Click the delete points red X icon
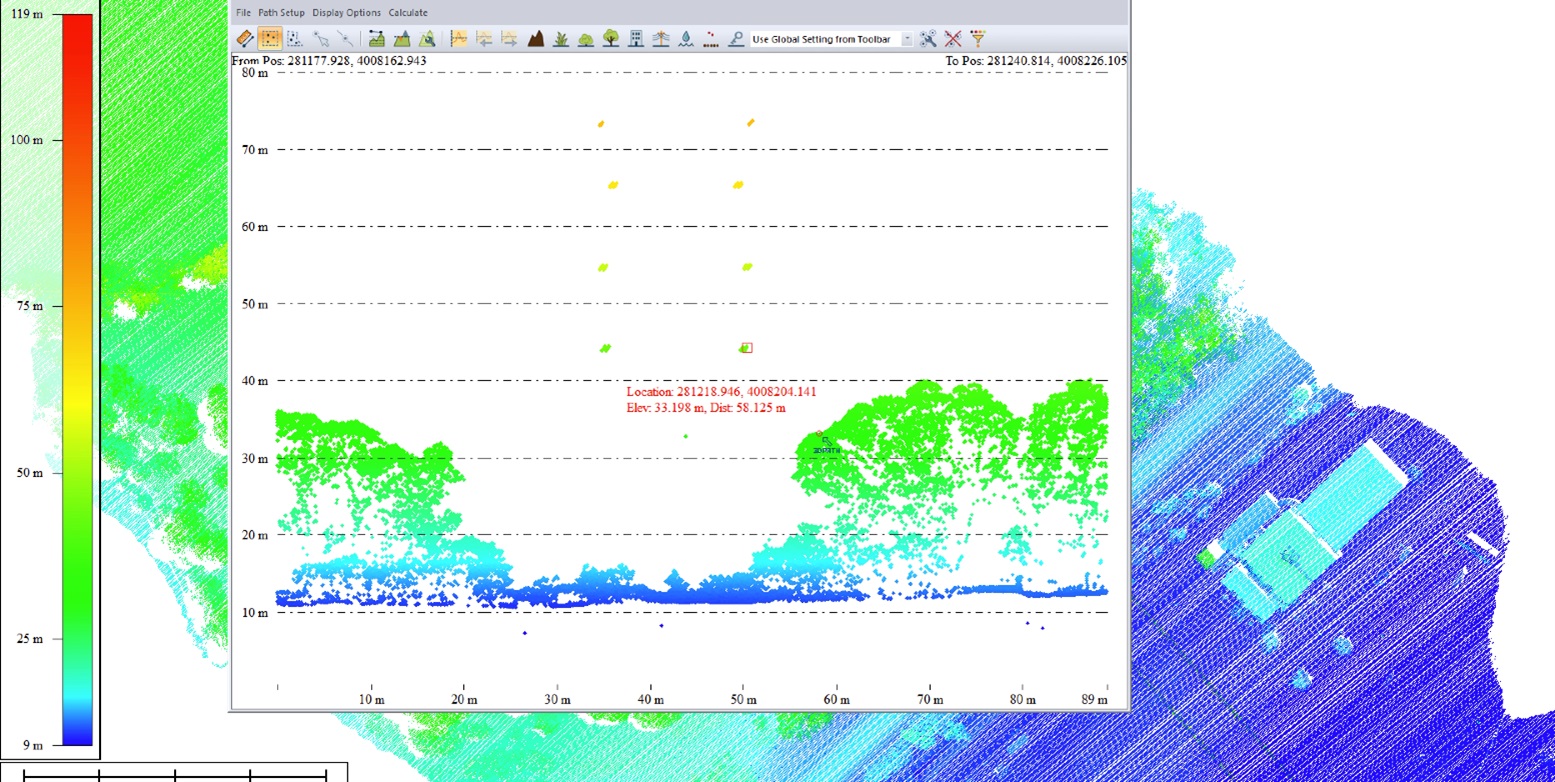This screenshot has height=782, width=1555. 953,39
